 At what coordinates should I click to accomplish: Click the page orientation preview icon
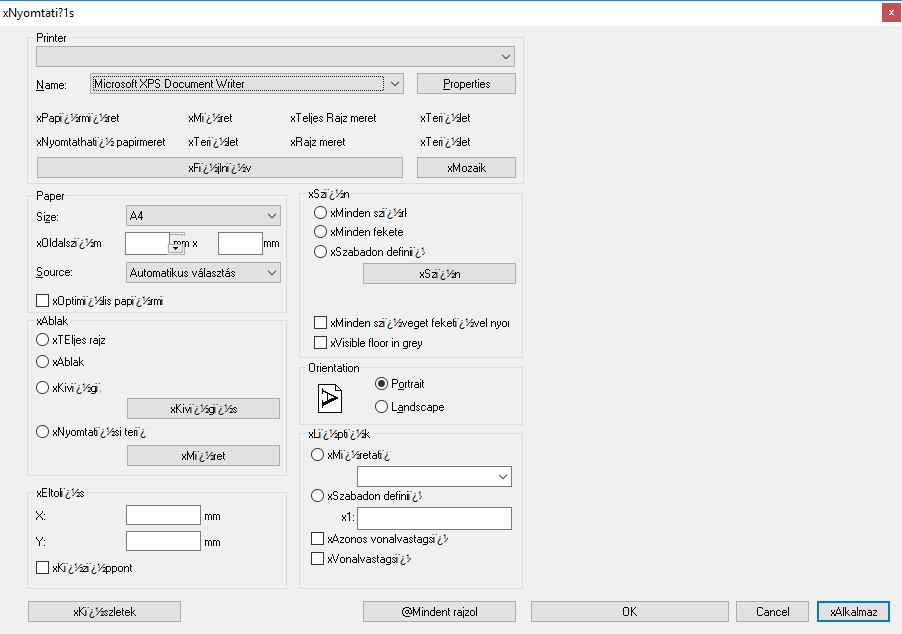click(330, 397)
